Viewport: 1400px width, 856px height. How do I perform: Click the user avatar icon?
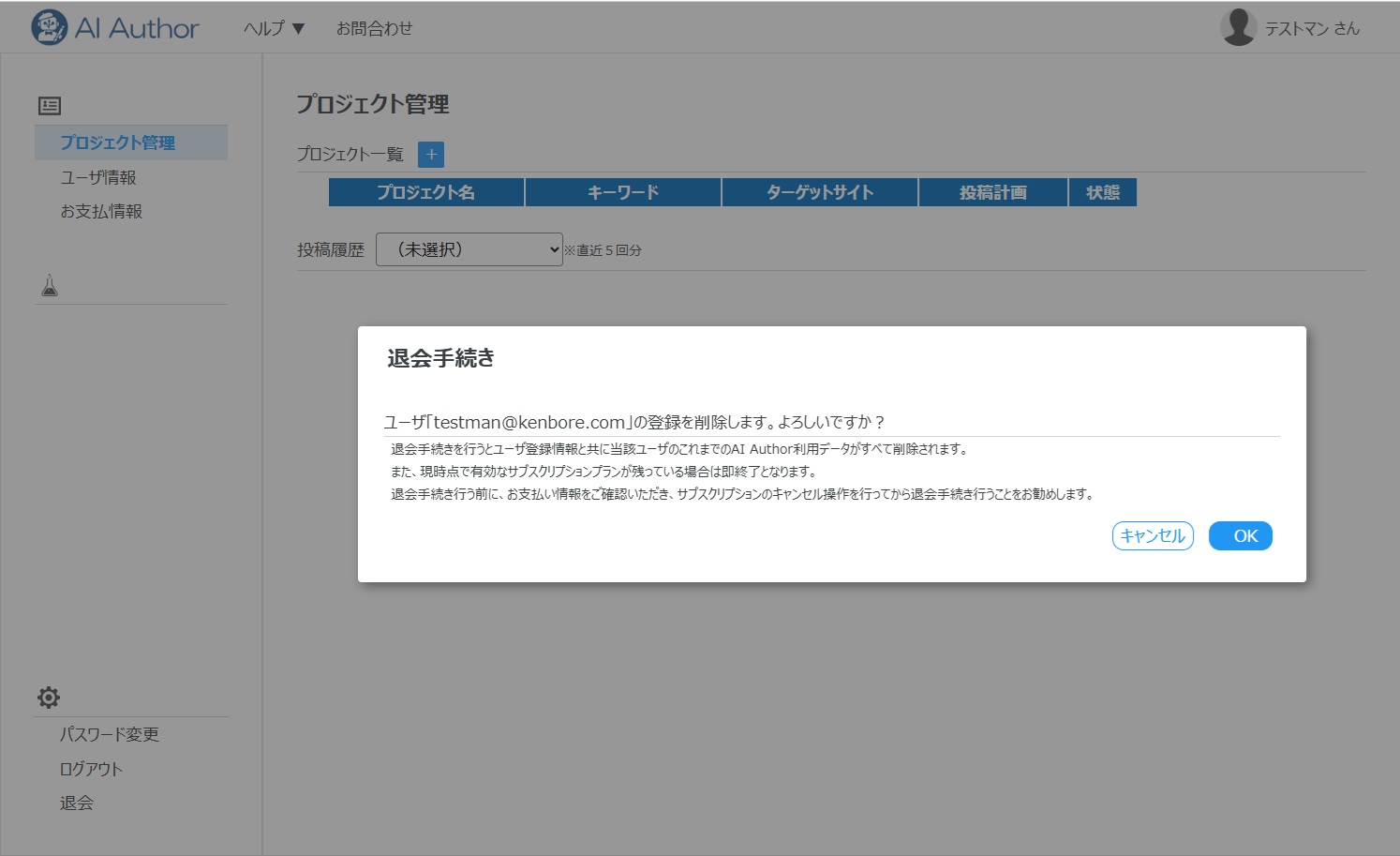[x=1238, y=27]
